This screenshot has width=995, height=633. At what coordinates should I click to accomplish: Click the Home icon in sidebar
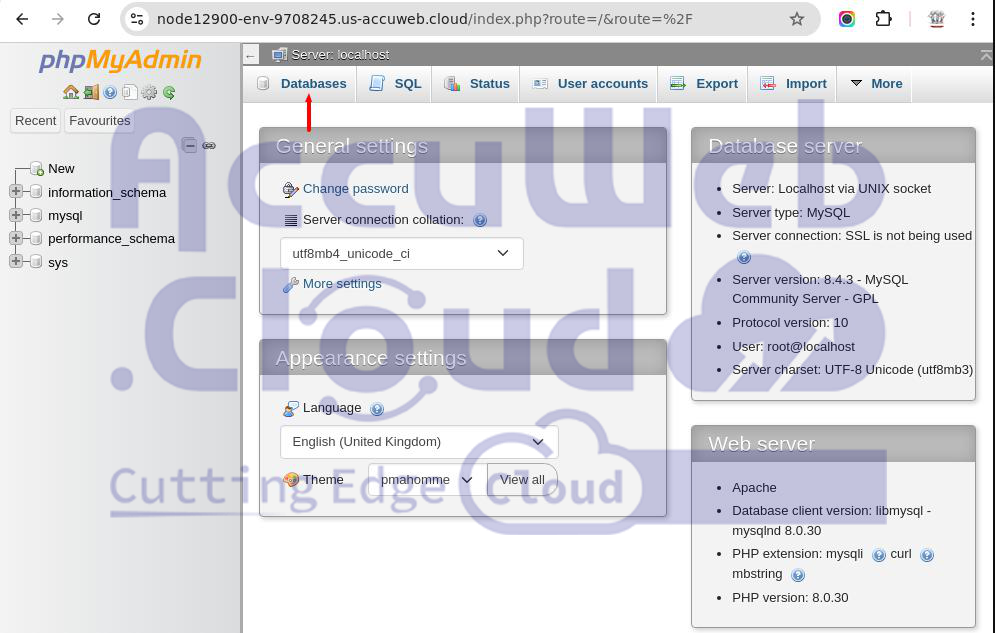click(x=70, y=92)
